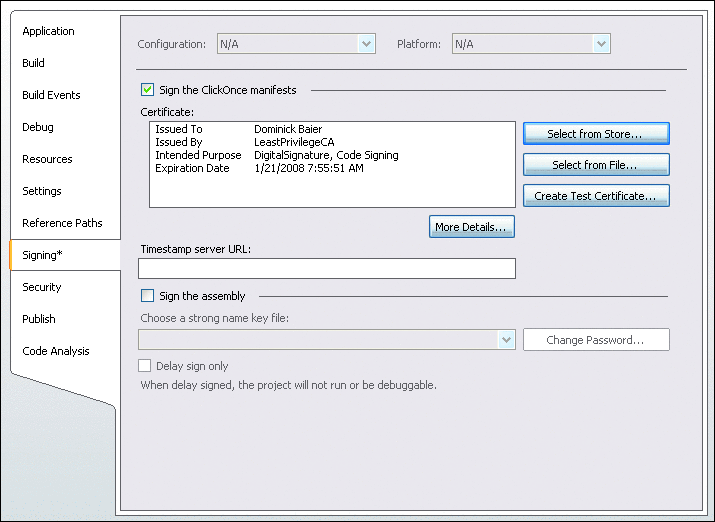Screen dimensions: 715x522
Task: Click the DigitalSignature, Code Signing purpose
Action: 326,155
